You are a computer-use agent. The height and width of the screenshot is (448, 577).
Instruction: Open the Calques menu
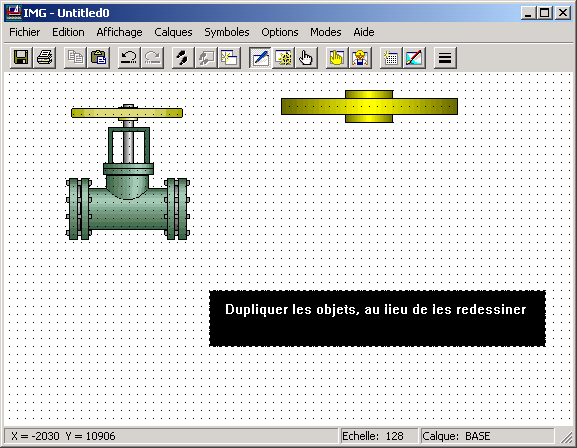(173, 32)
